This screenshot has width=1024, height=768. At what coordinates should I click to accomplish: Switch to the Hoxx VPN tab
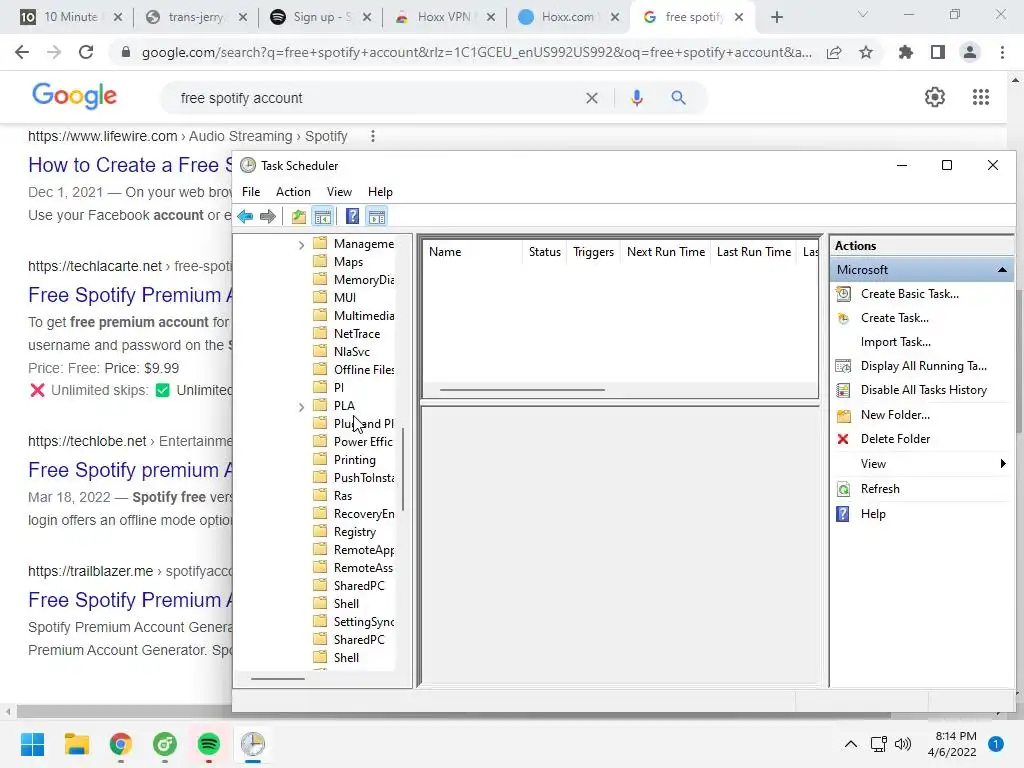click(x=443, y=17)
